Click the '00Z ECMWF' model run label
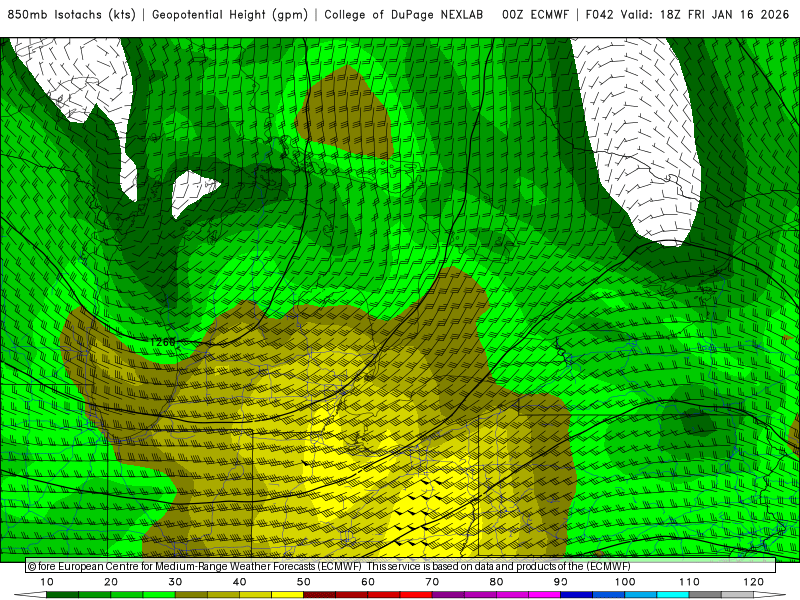This screenshot has width=800, height=600. (535, 15)
